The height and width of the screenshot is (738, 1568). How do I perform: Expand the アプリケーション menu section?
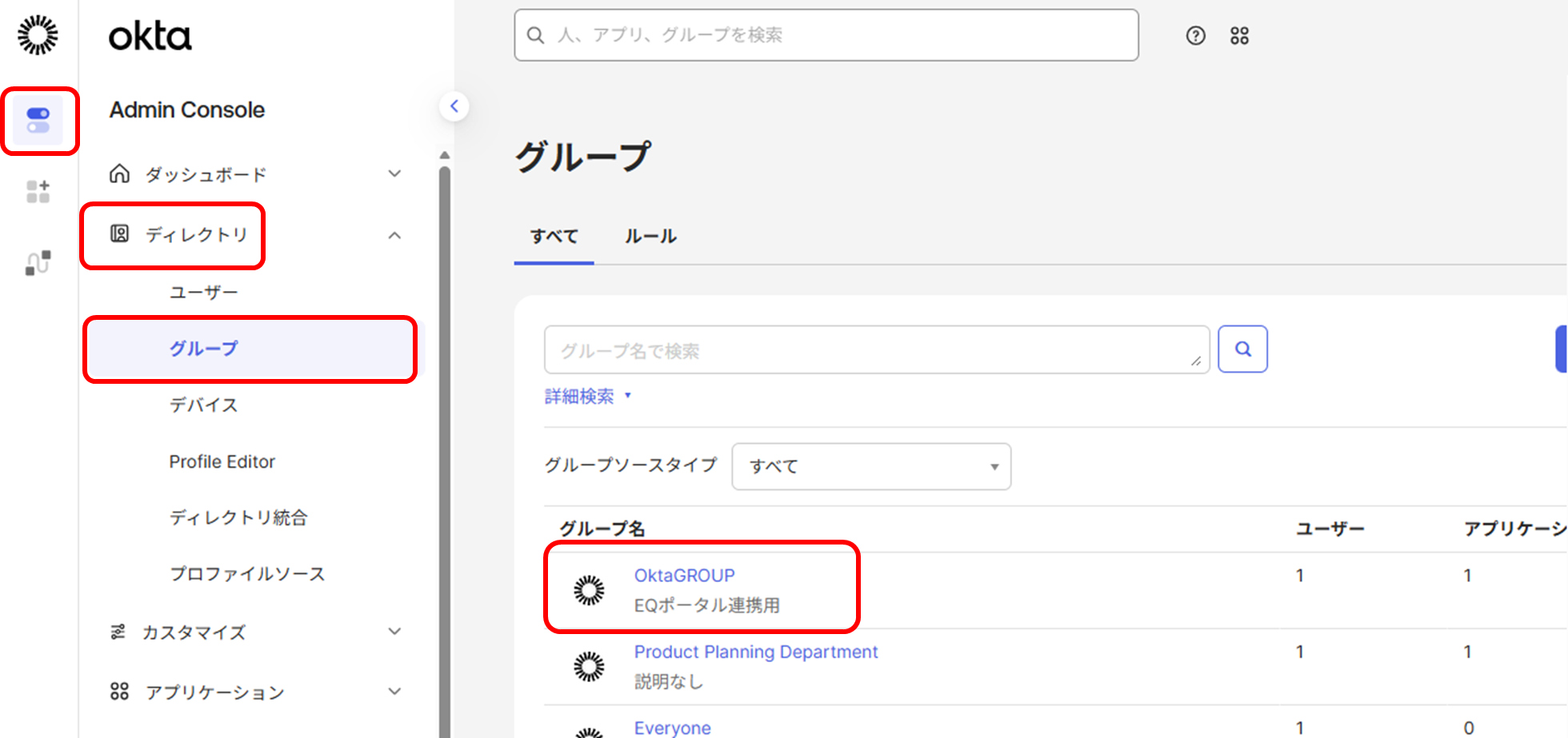[255, 692]
